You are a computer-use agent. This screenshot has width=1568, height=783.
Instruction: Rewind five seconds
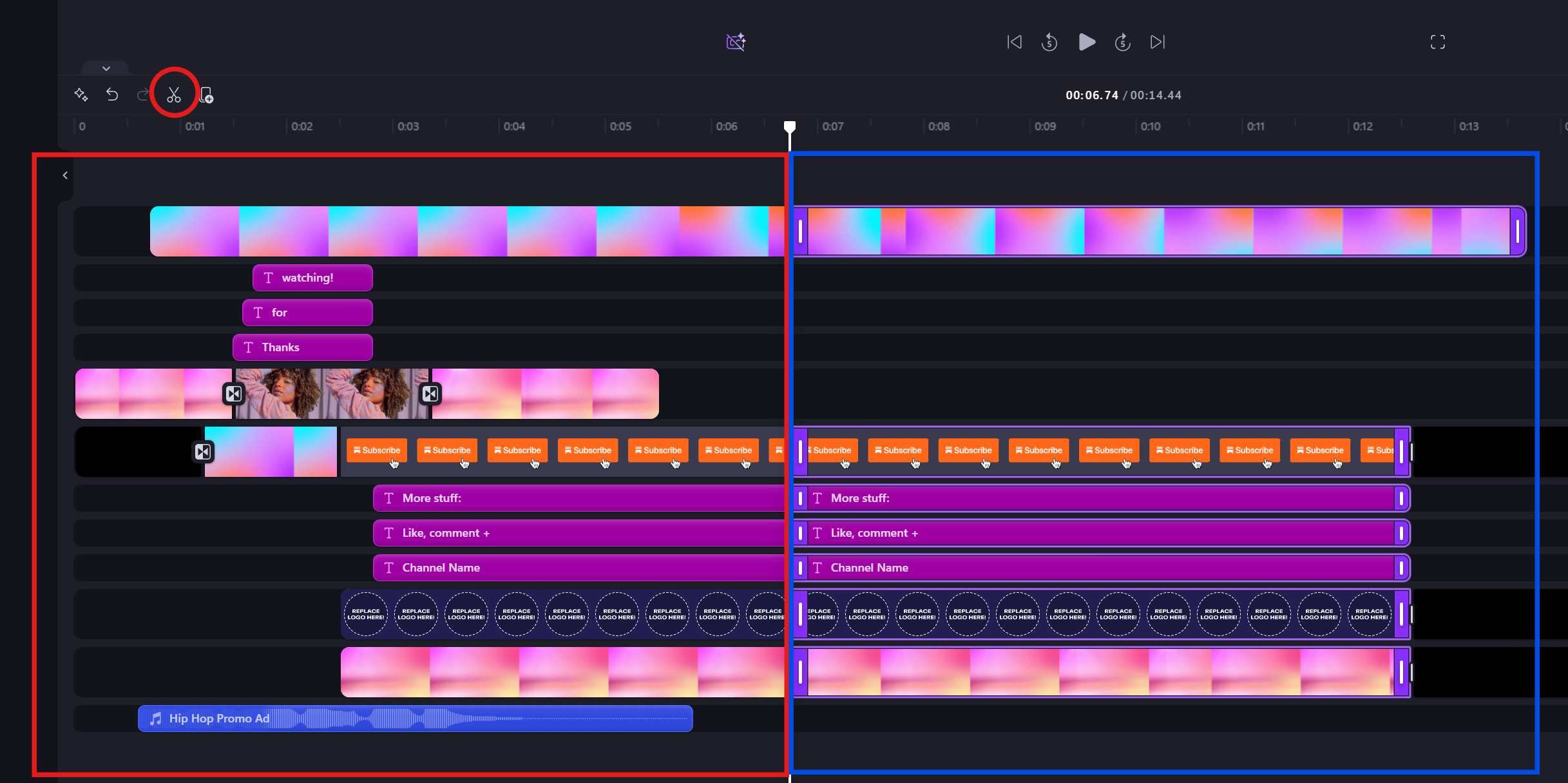click(x=1049, y=42)
